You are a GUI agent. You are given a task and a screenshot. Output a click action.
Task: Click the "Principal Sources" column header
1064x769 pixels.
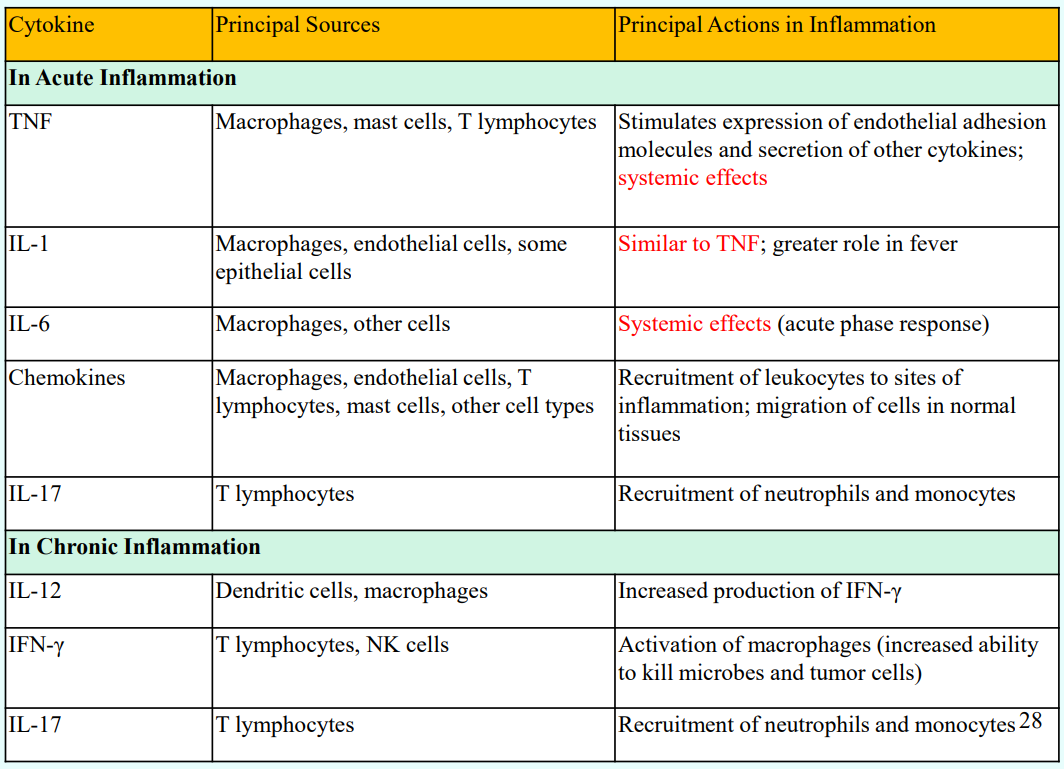(297, 26)
